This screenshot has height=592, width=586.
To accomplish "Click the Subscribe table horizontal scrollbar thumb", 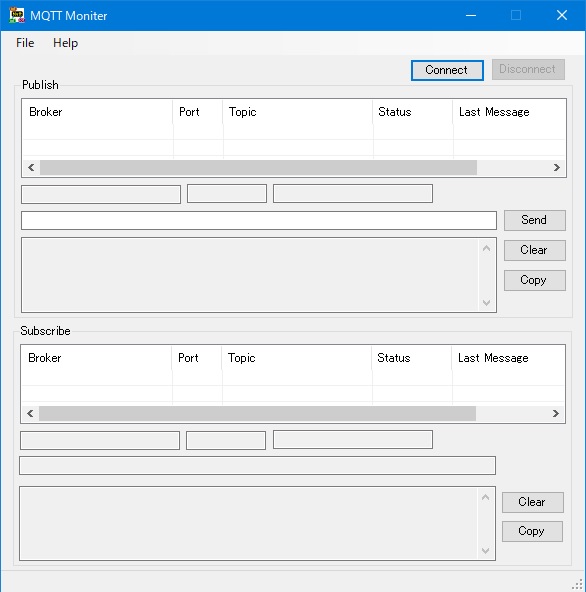I will coord(258,413).
